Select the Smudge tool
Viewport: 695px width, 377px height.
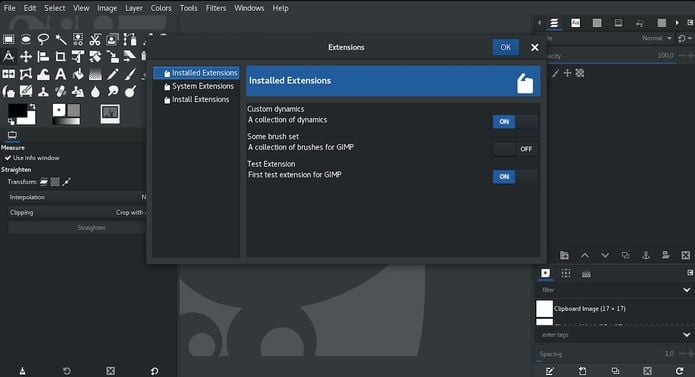tap(113, 92)
